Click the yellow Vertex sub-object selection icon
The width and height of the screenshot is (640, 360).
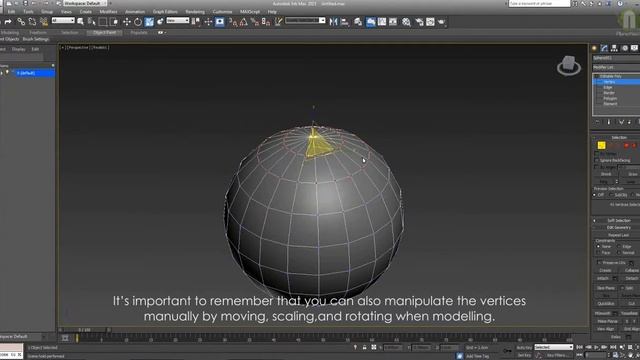coord(601,145)
